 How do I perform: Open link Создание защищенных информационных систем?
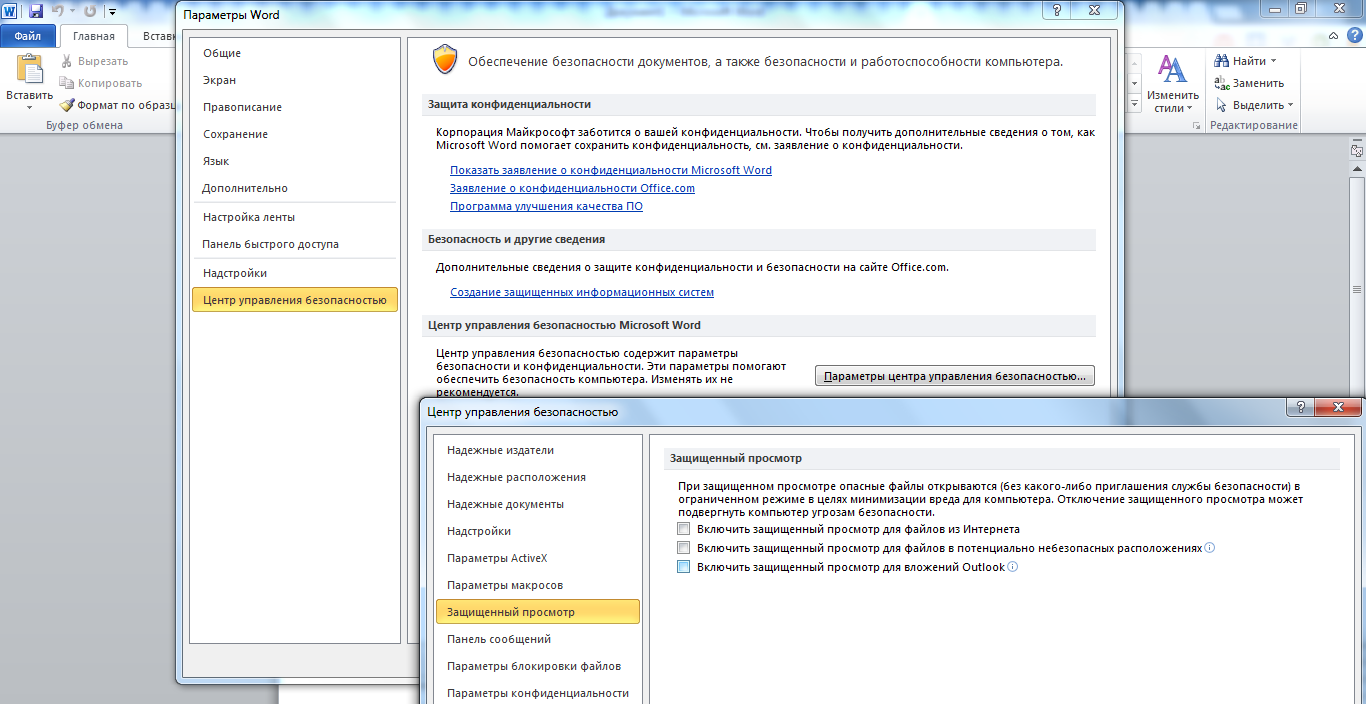tap(582, 292)
